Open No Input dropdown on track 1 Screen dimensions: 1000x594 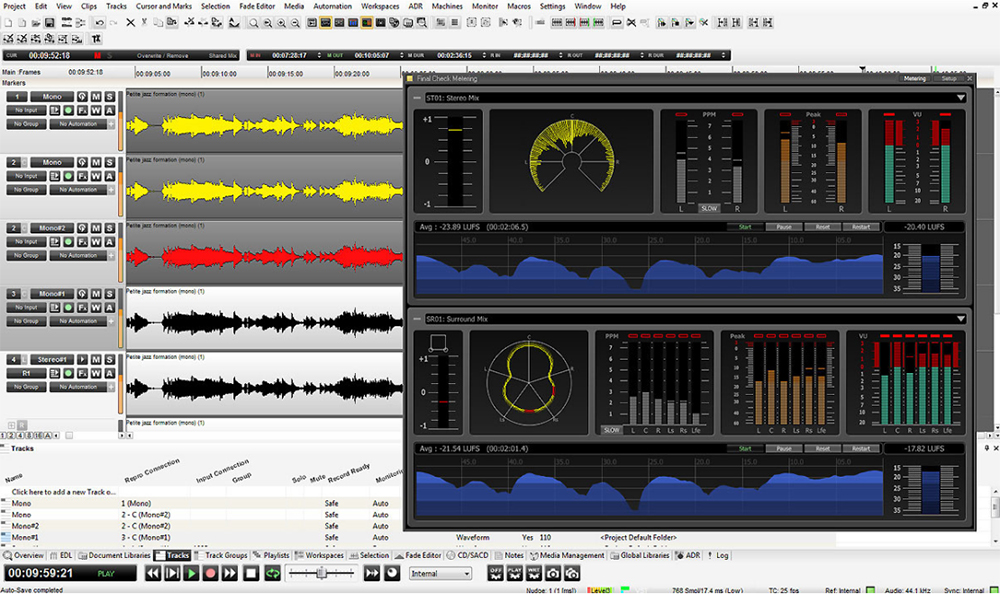tap(26, 110)
